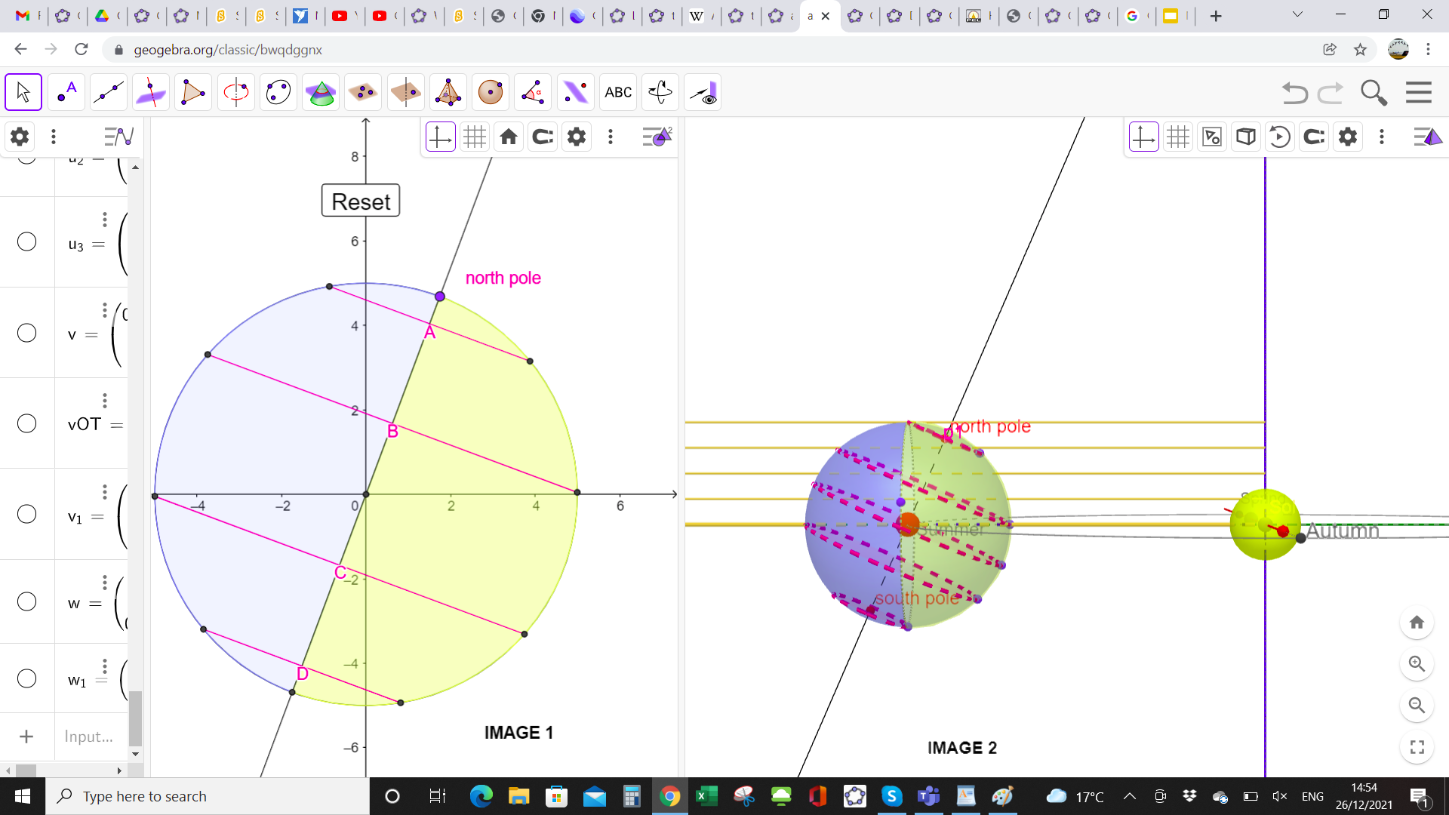Viewport: 1449px width, 815px height.
Task: Open the GeoGebra hamburger main menu
Action: [1419, 92]
